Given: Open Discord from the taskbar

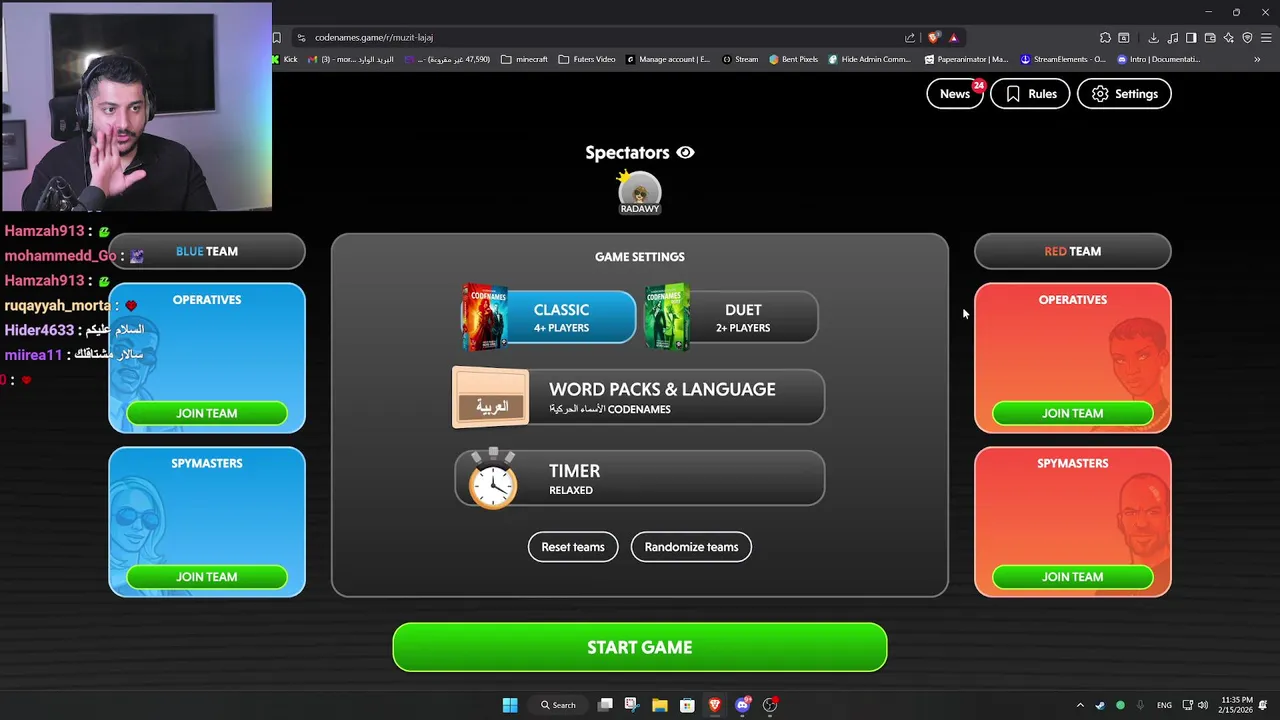Looking at the screenshot, I should pyautogui.click(x=742, y=705).
